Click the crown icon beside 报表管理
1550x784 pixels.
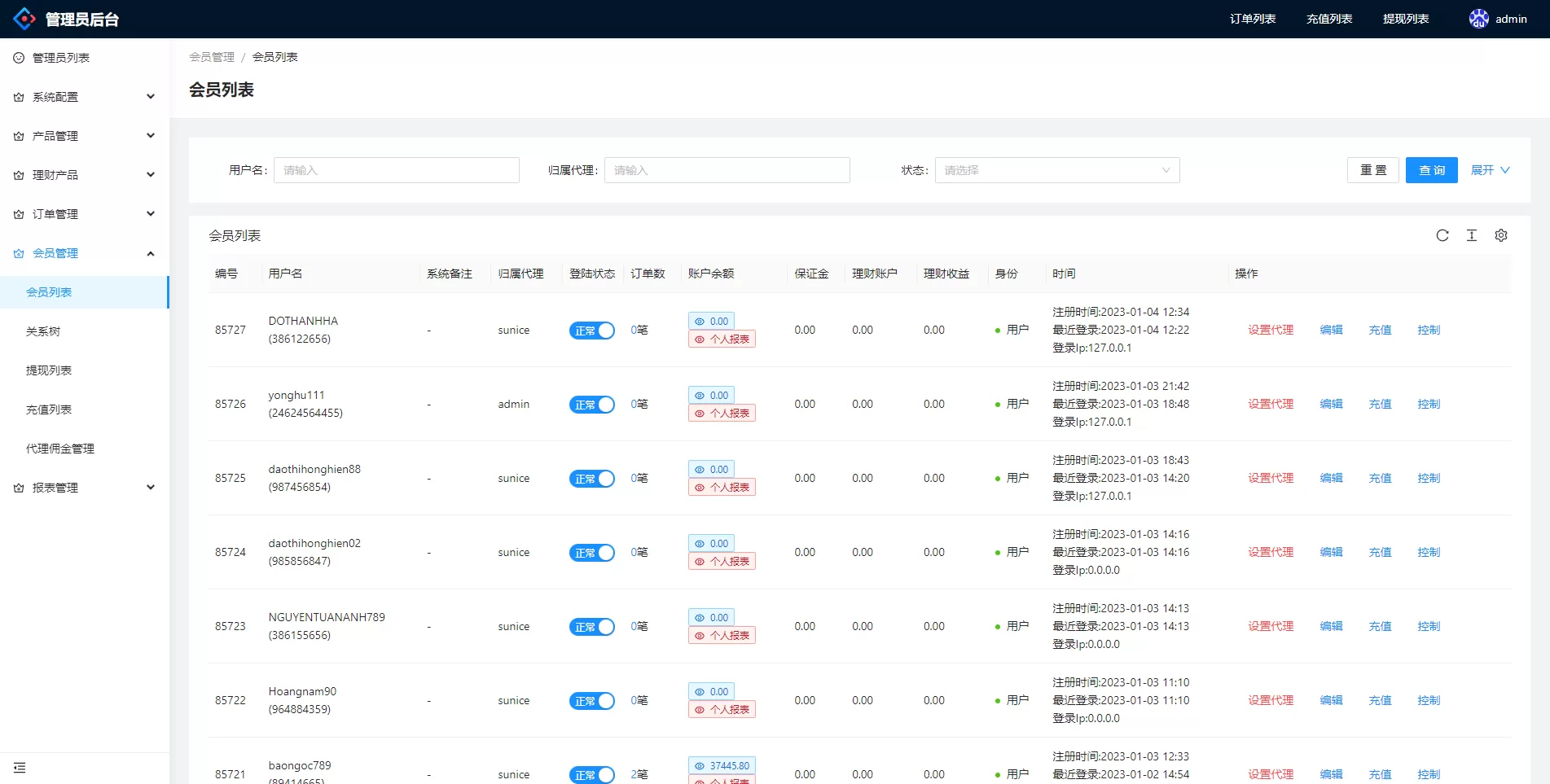(x=19, y=488)
